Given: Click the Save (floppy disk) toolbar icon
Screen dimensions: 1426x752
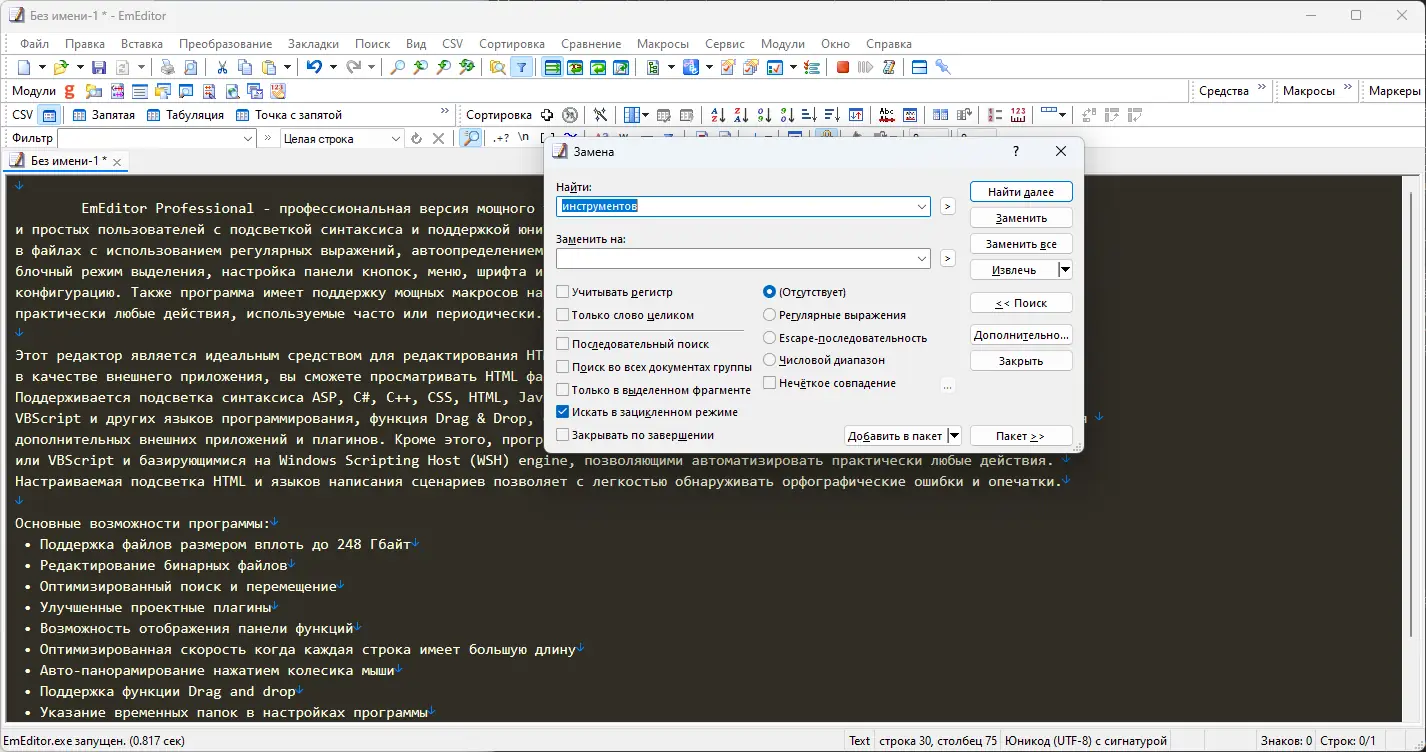Looking at the screenshot, I should pos(99,67).
